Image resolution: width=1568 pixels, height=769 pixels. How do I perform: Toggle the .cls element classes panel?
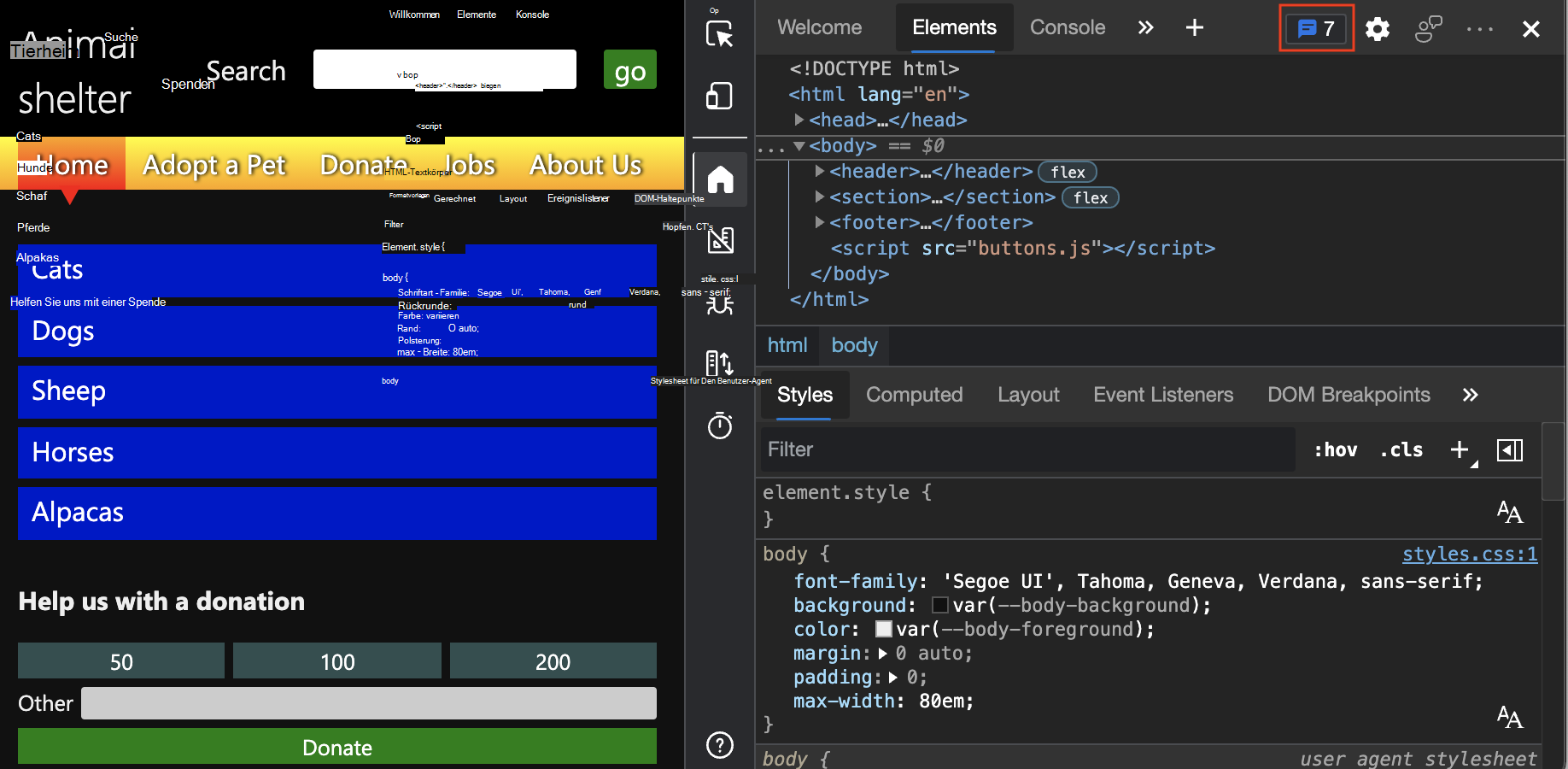[x=1401, y=449]
